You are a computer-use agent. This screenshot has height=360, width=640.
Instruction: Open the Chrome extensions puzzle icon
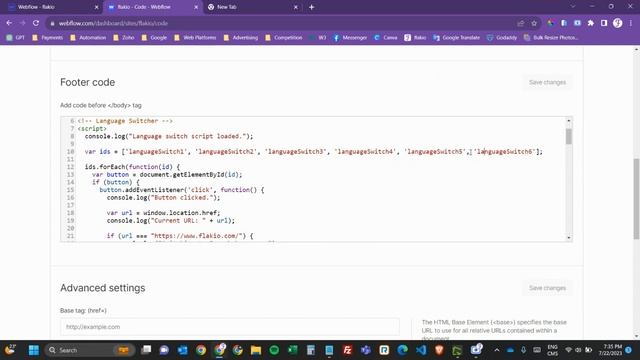pyautogui.click(x=591, y=23)
